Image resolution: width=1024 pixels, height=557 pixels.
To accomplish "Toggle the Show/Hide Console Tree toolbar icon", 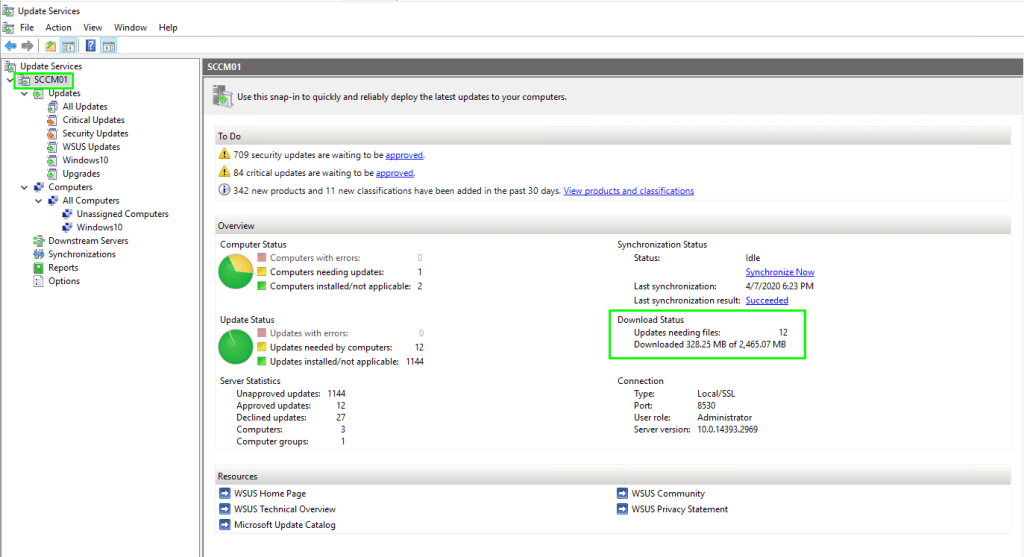I will (x=69, y=46).
